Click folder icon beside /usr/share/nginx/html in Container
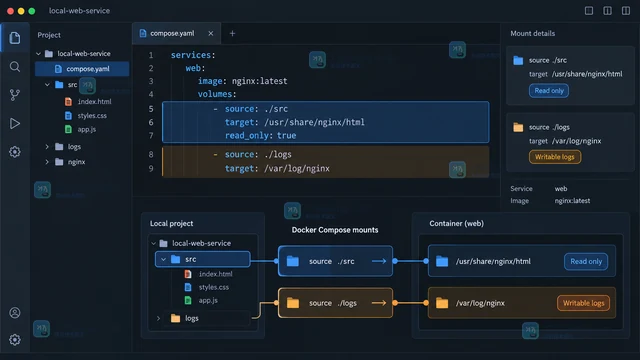The height and width of the screenshot is (360, 640). 442,261
